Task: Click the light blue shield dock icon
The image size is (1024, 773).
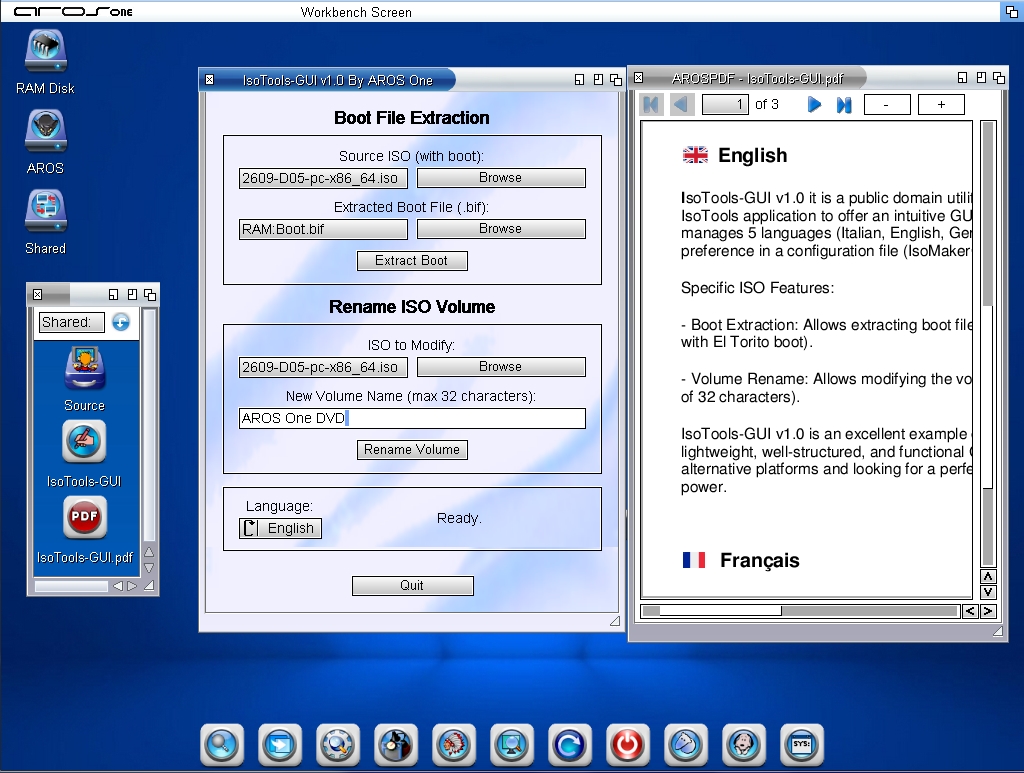Action: click(686, 744)
